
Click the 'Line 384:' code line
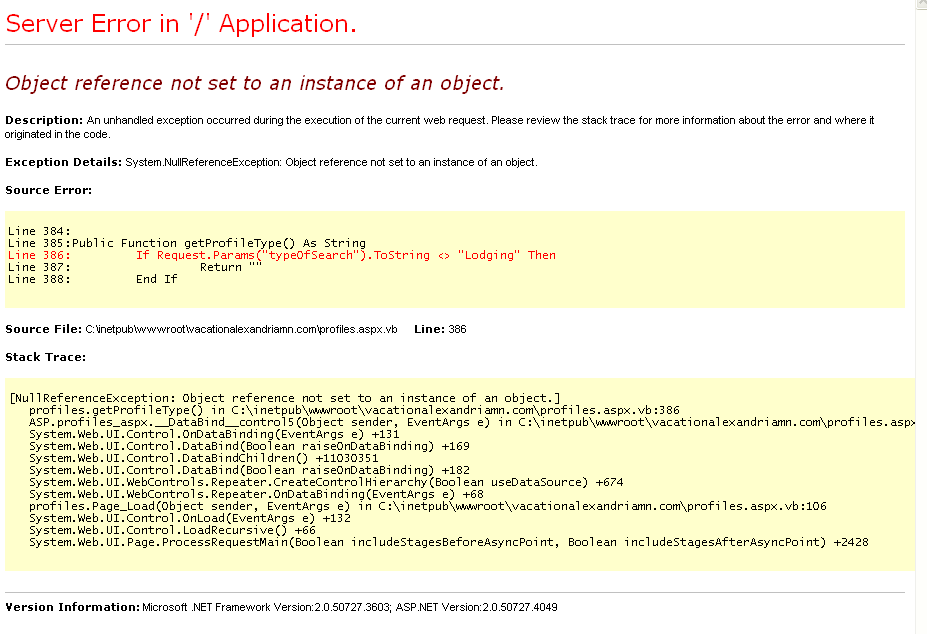pos(39,231)
